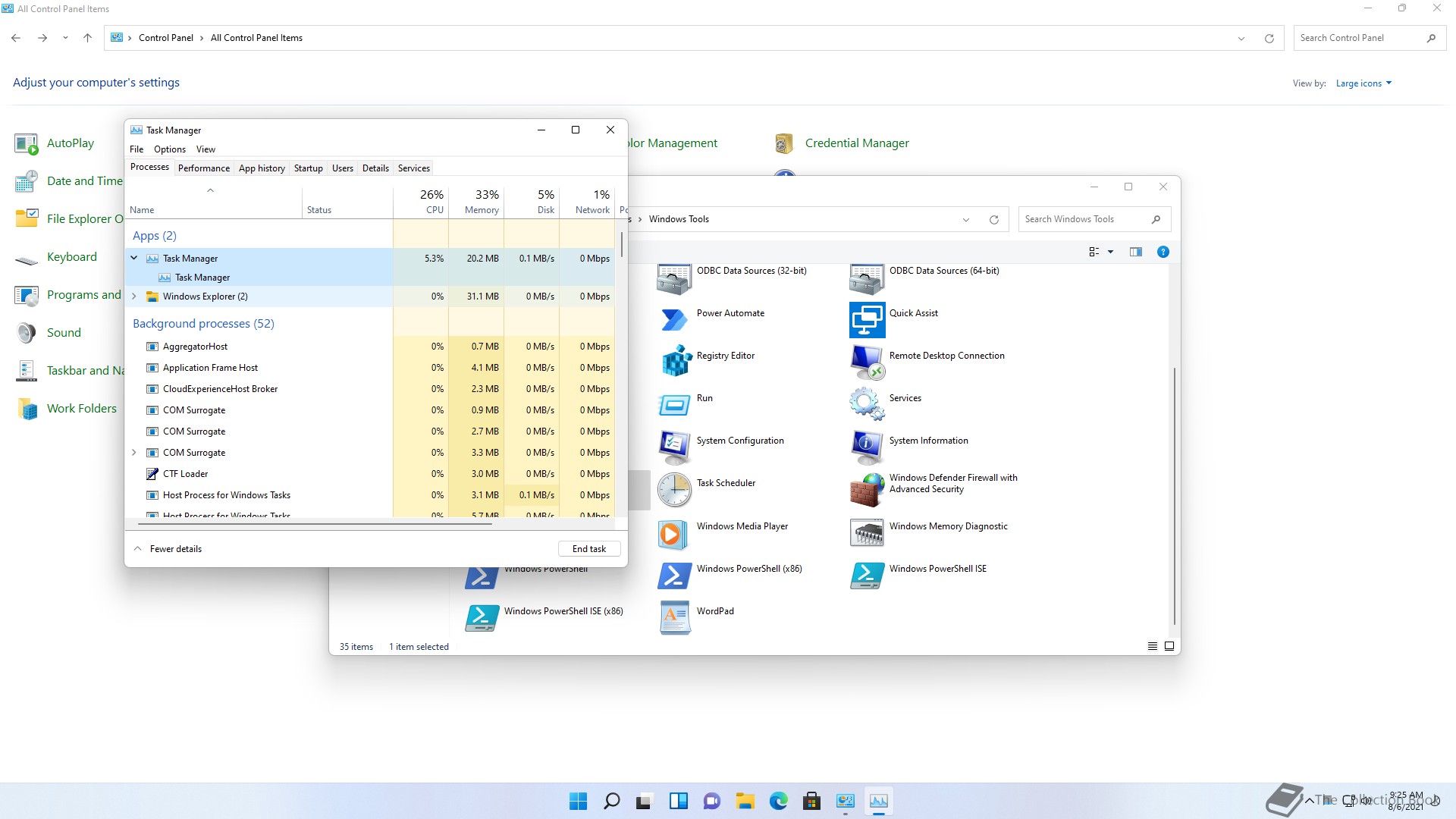Collapse Task Manager with Fewer details
Viewport: 1456px width, 819px height.
point(168,549)
